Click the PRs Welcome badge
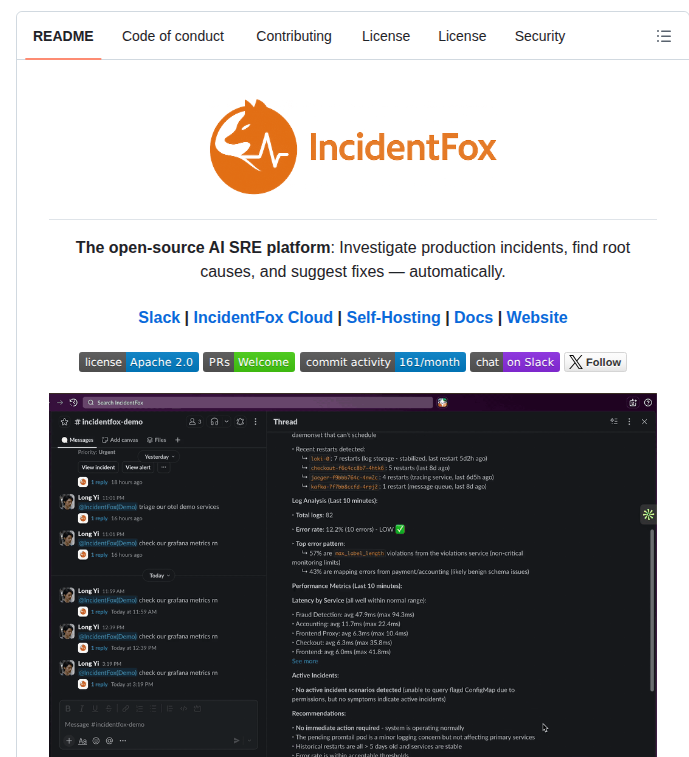This screenshot has width=689, height=757. tap(249, 362)
